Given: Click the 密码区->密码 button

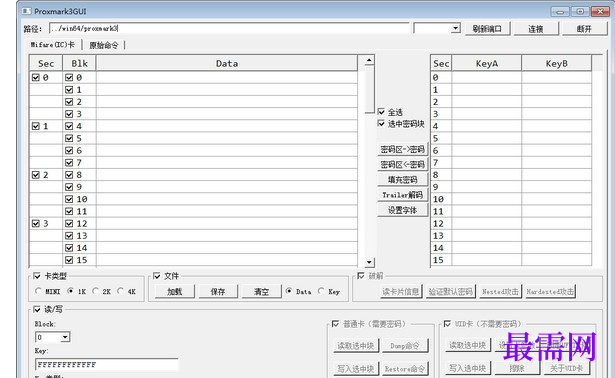Looking at the screenshot, I should [402, 149].
